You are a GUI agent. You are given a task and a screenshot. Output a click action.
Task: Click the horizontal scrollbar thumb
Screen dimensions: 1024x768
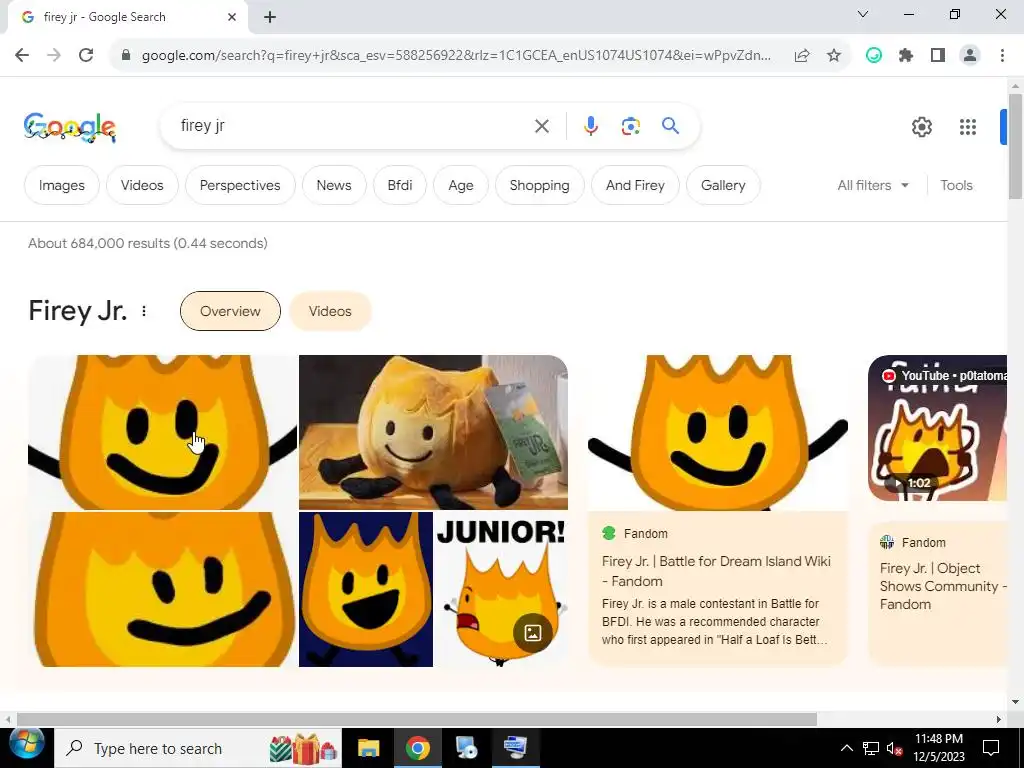417,719
